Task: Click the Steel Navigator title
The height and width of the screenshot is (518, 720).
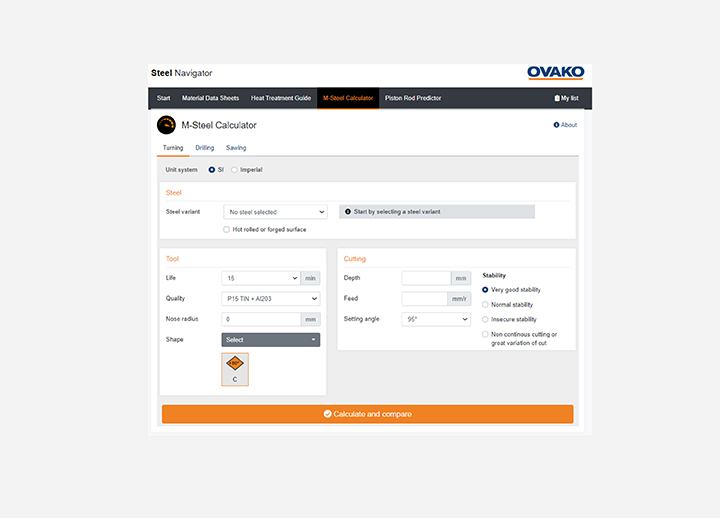Action: pos(181,73)
